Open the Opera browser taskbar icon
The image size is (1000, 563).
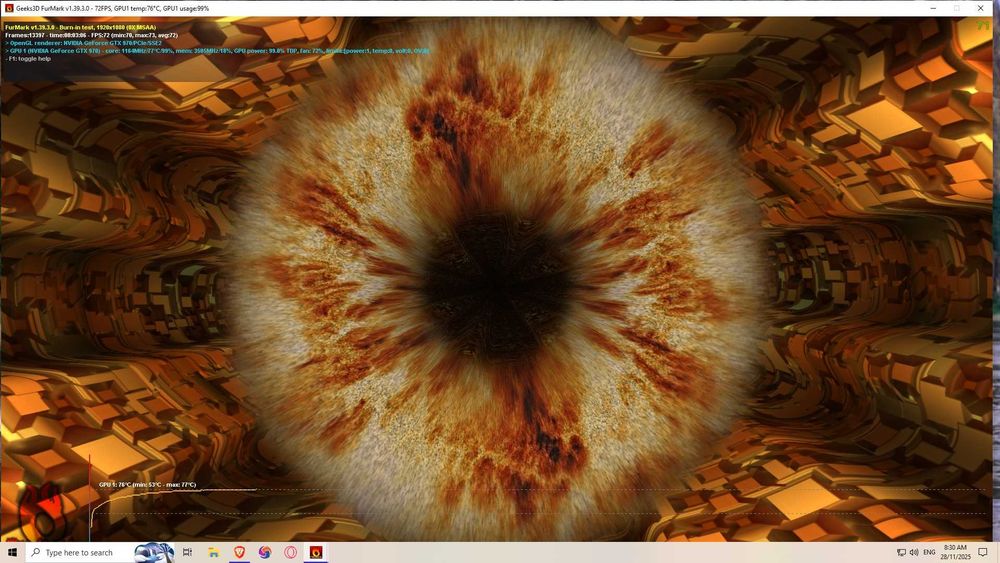[290, 552]
